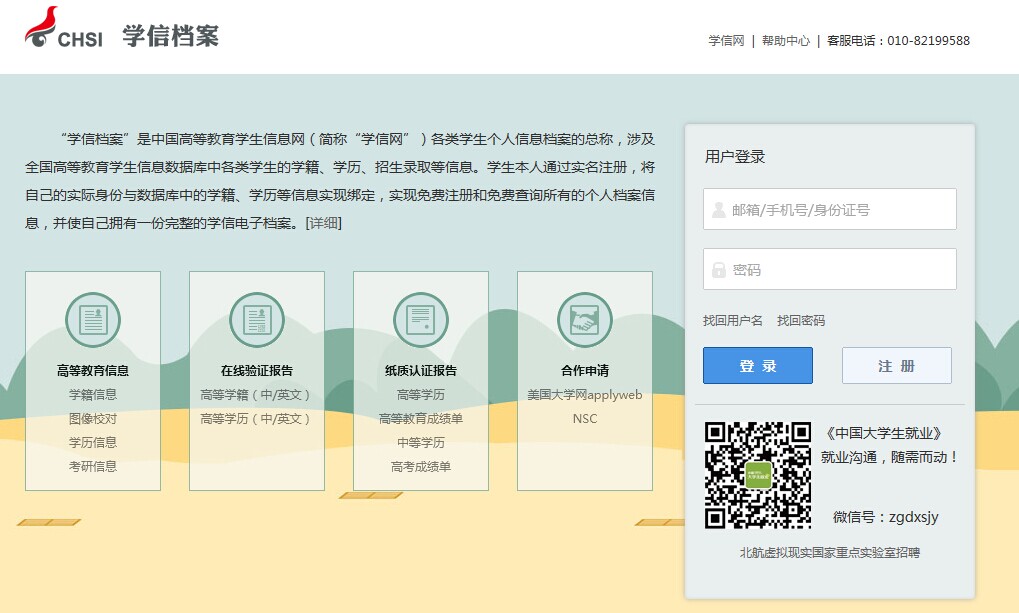This screenshot has width=1019, height=613.
Task: Click the 在线验证报告 circular icon
Action: point(257,320)
